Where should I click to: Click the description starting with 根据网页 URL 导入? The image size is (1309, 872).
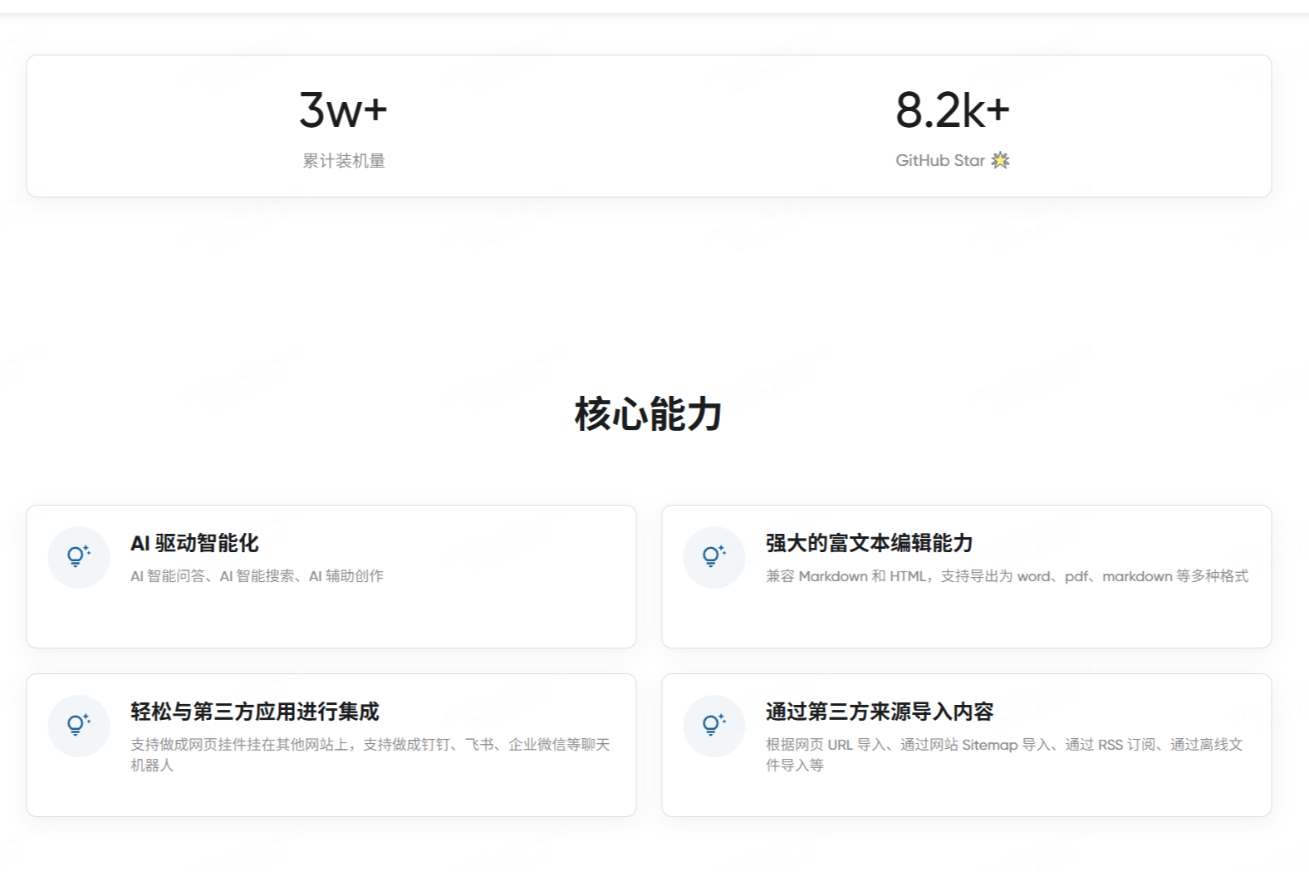(x=1004, y=755)
